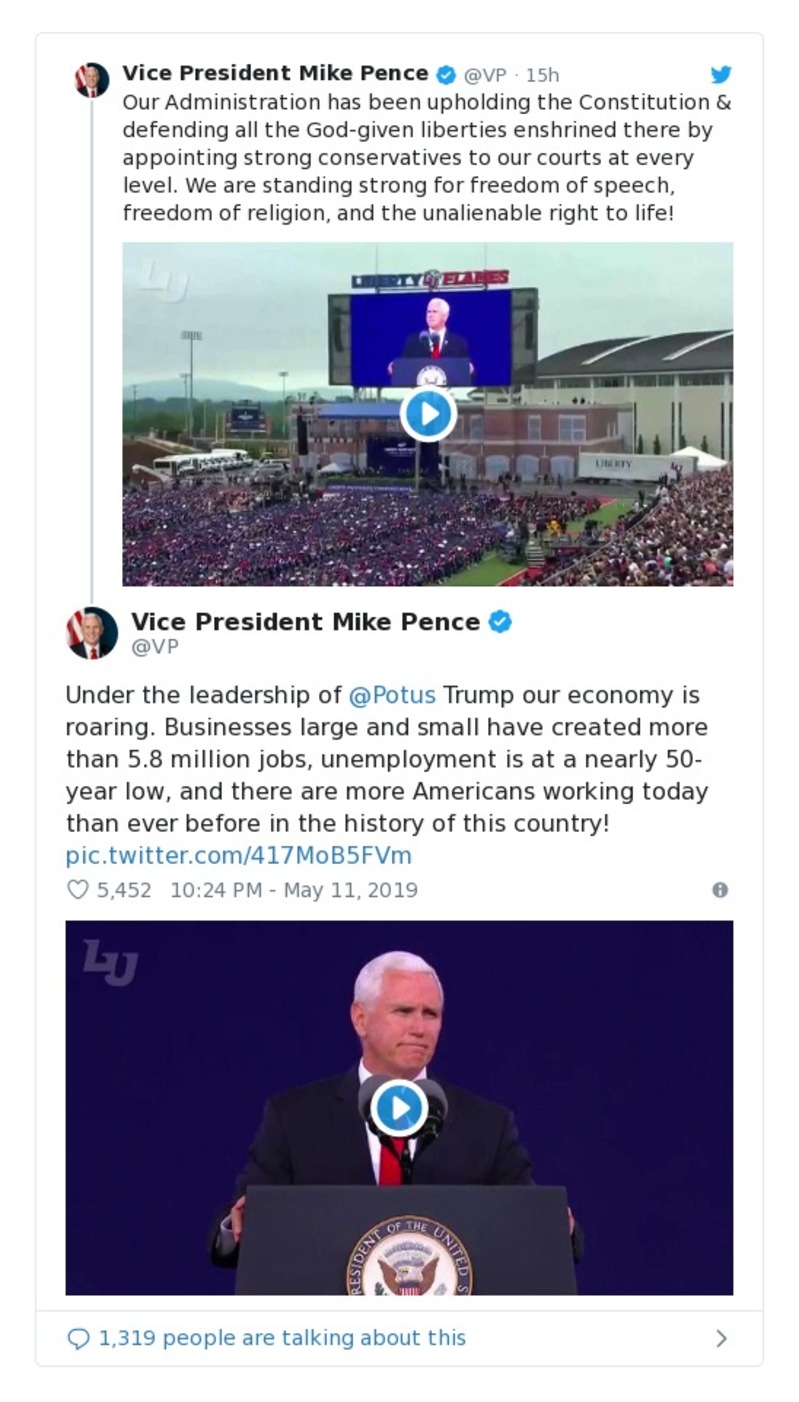Select the play icon on the stadium video
The height and width of the screenshot is (1402, 799).
(428, 413)
